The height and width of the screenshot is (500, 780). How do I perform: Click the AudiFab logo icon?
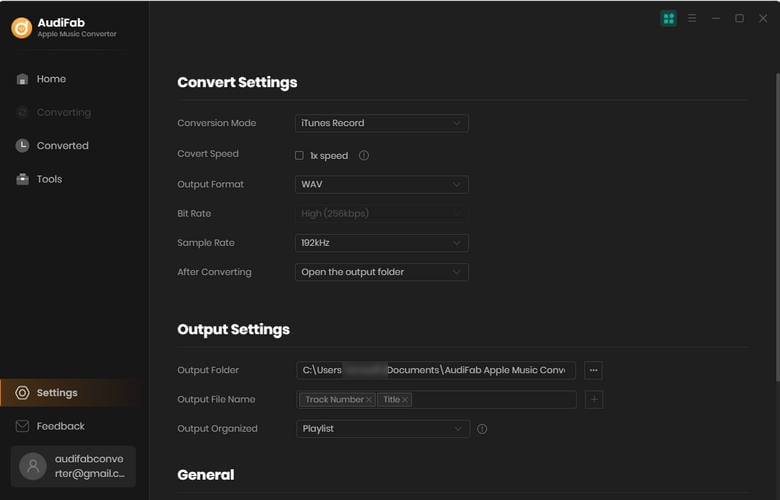21,28
